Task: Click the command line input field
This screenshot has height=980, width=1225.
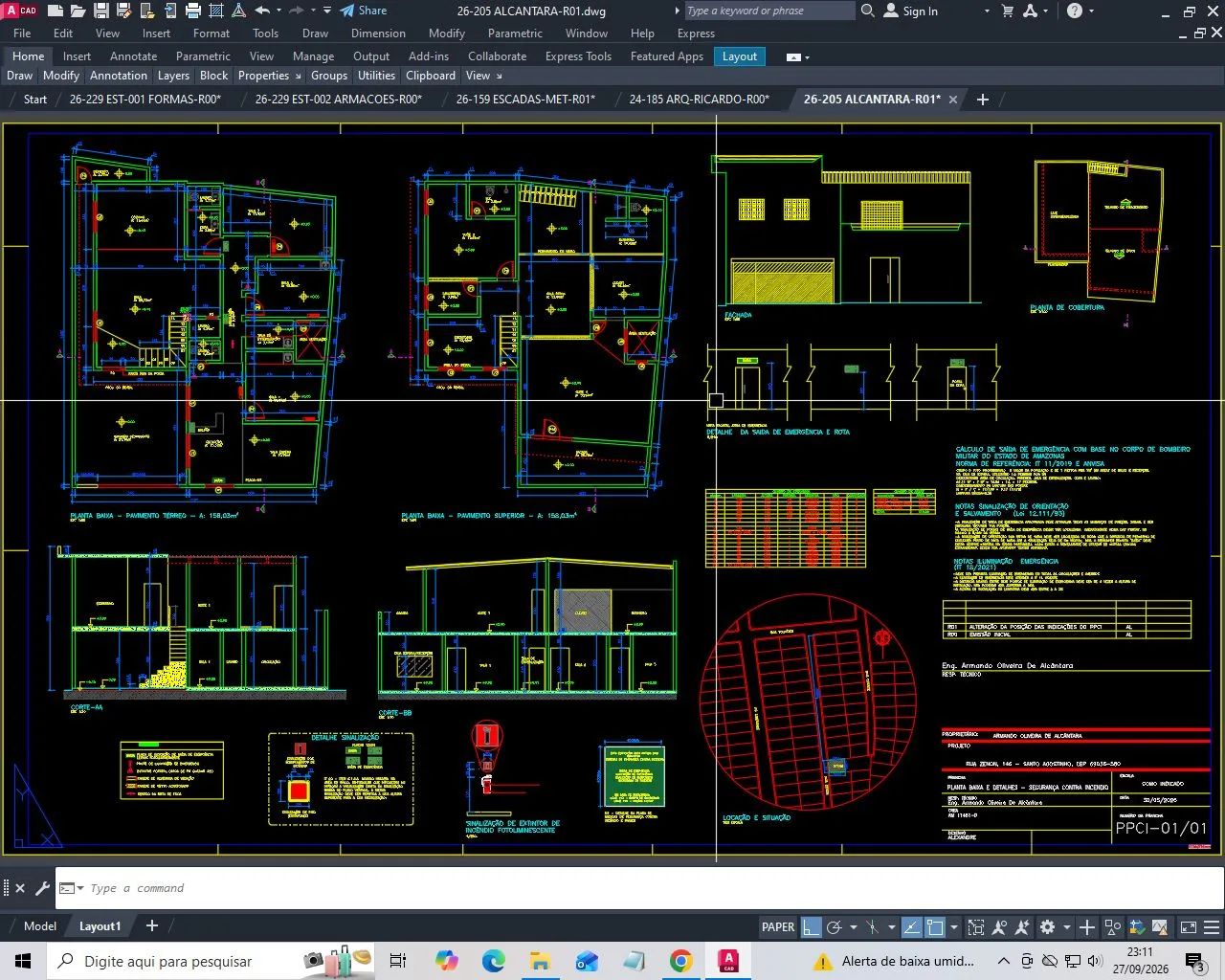Action: 639,888
